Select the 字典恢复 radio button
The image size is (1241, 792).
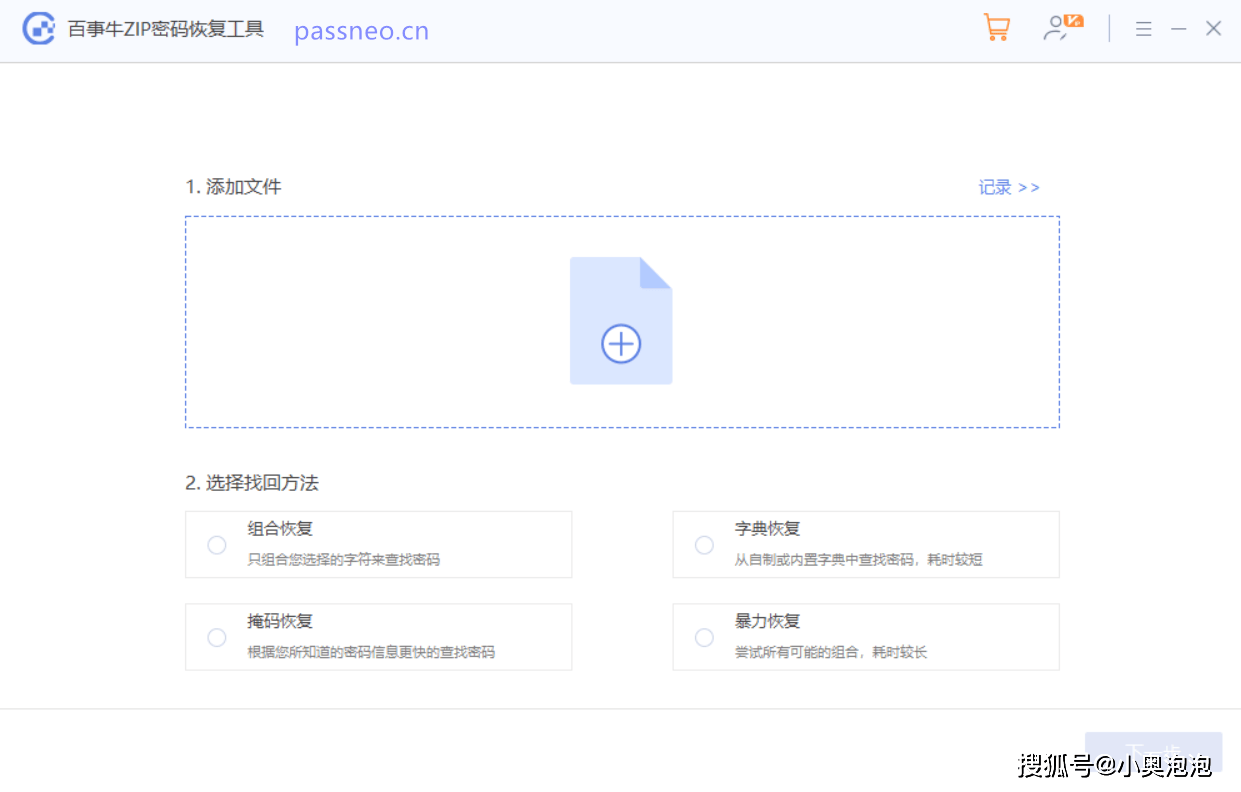704,545
